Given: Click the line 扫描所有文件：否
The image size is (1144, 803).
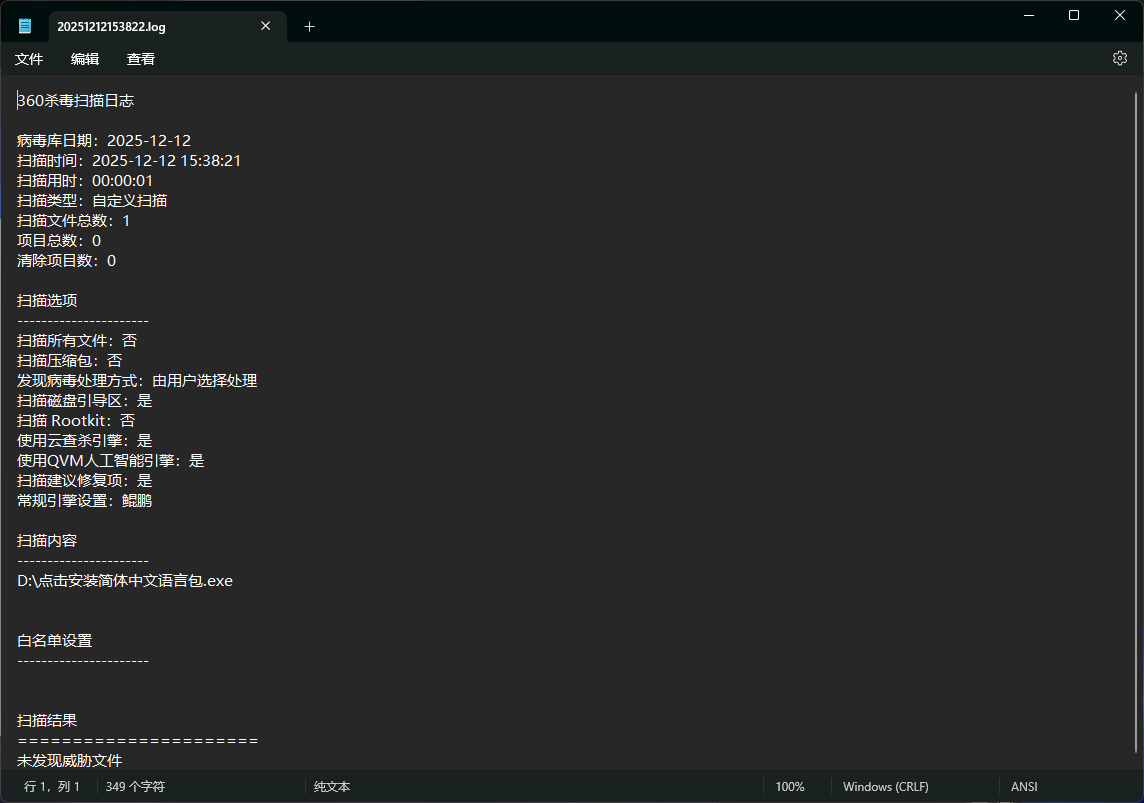Looking at the screenshot, I should pyautogui.click(x=77, y=341).
